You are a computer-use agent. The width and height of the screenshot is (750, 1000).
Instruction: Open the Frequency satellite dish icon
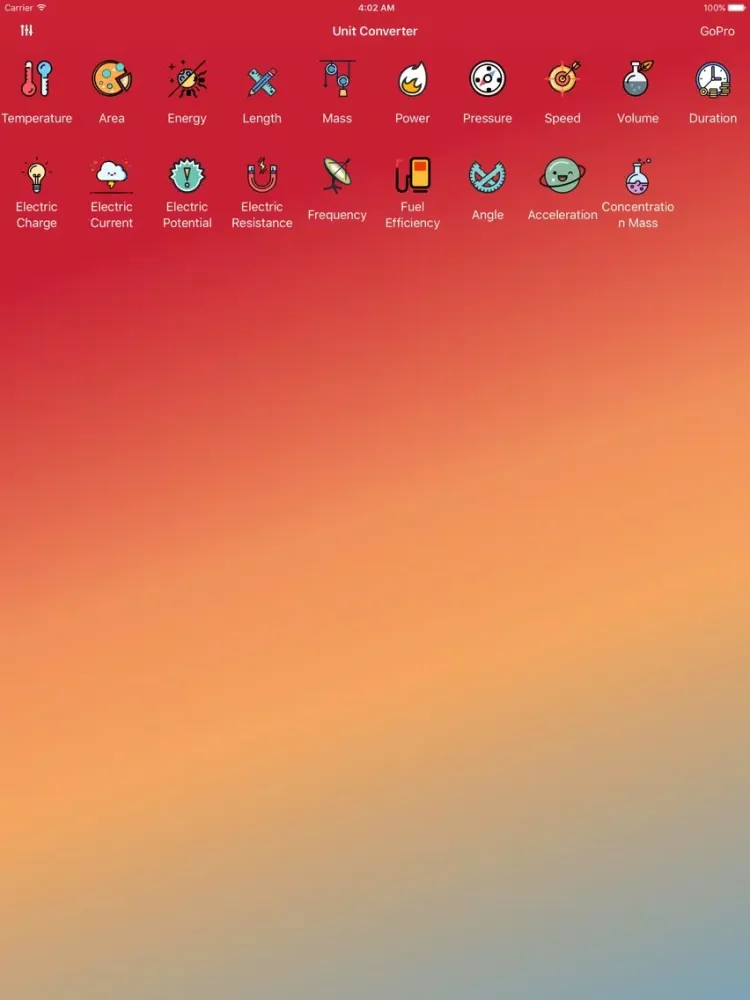(337, 175)
